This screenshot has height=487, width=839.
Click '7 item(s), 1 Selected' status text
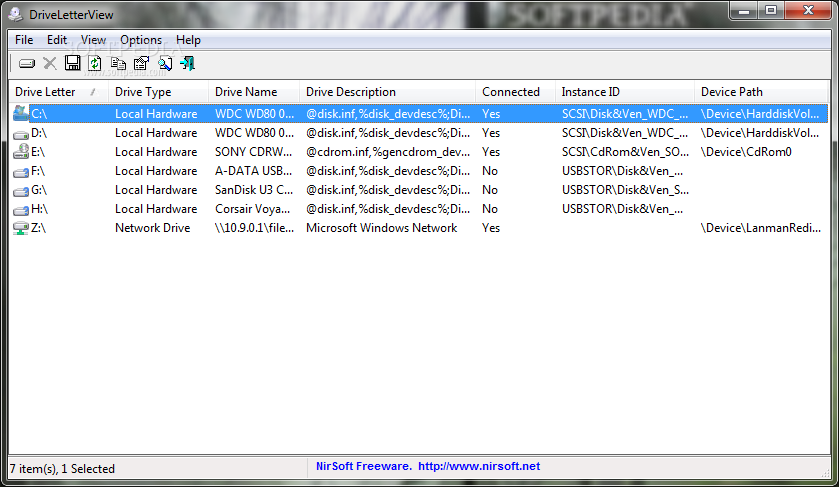62,469
